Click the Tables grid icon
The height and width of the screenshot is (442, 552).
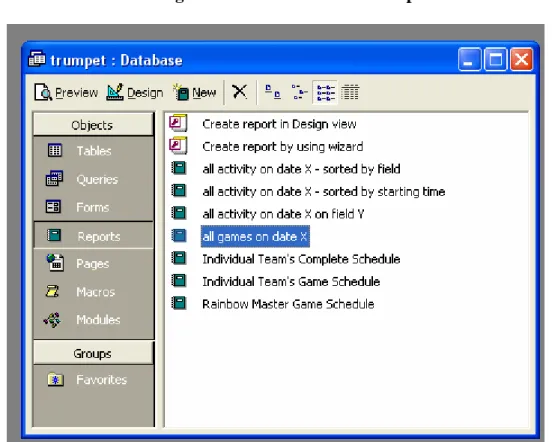[55, 150]
